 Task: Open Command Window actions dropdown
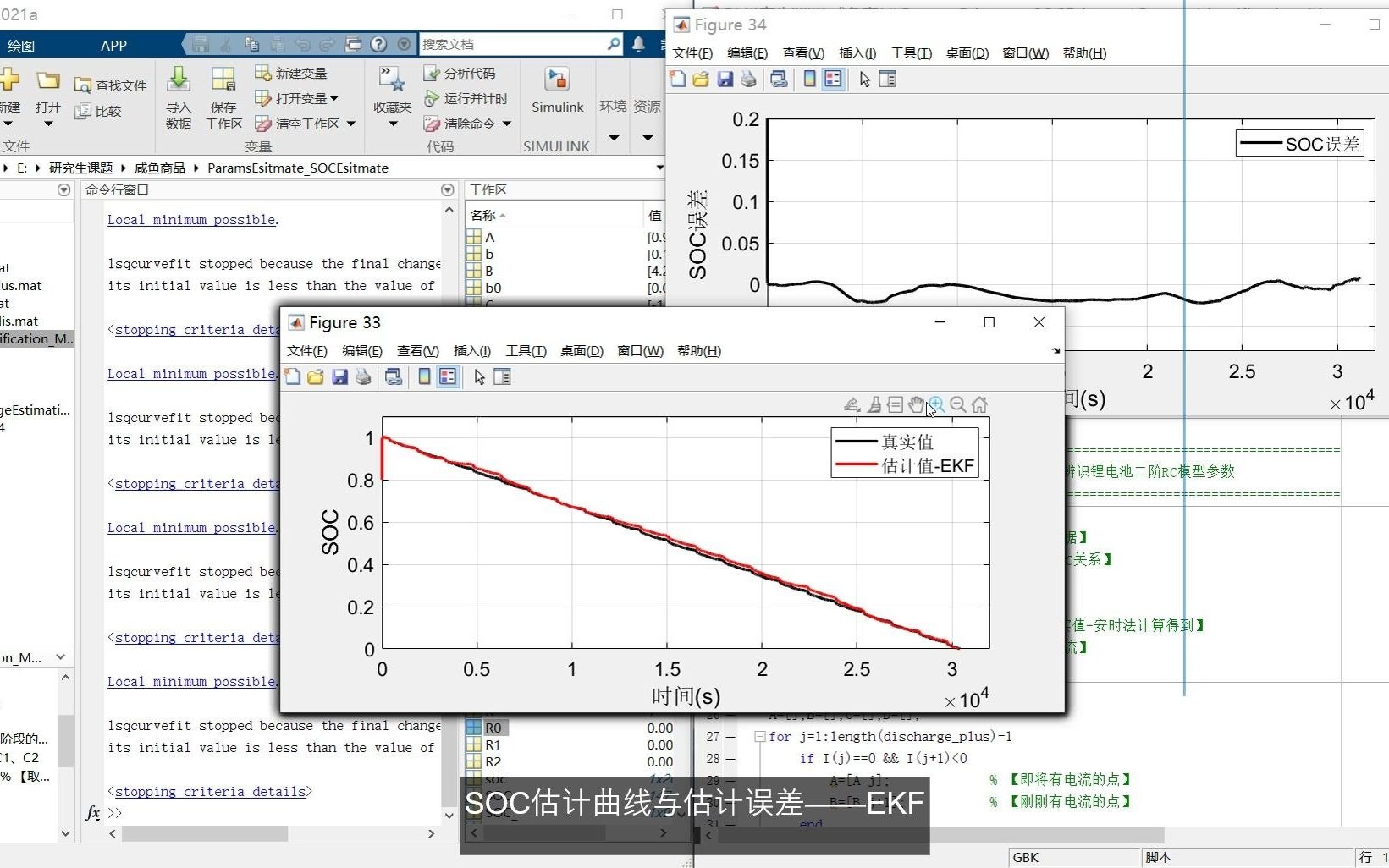point(448,190)
